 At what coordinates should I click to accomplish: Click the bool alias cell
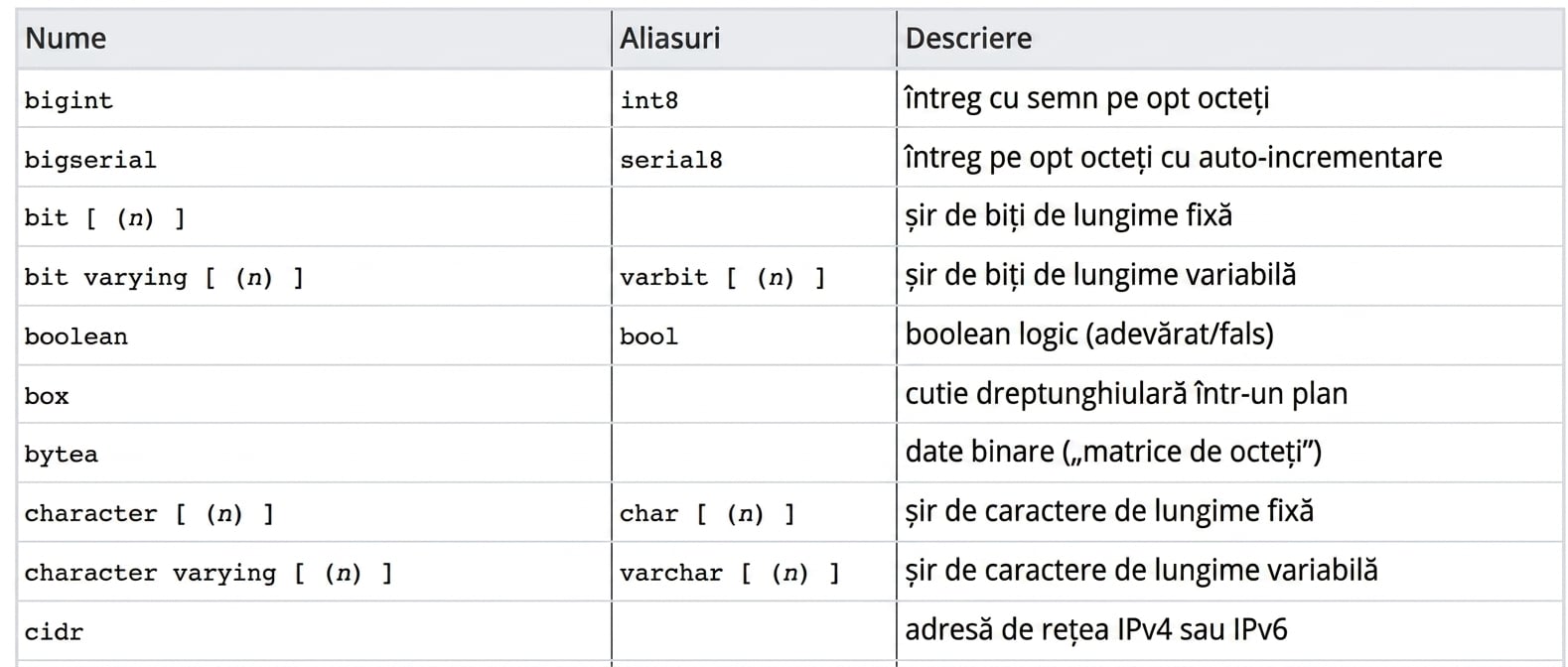coord(754,335)
